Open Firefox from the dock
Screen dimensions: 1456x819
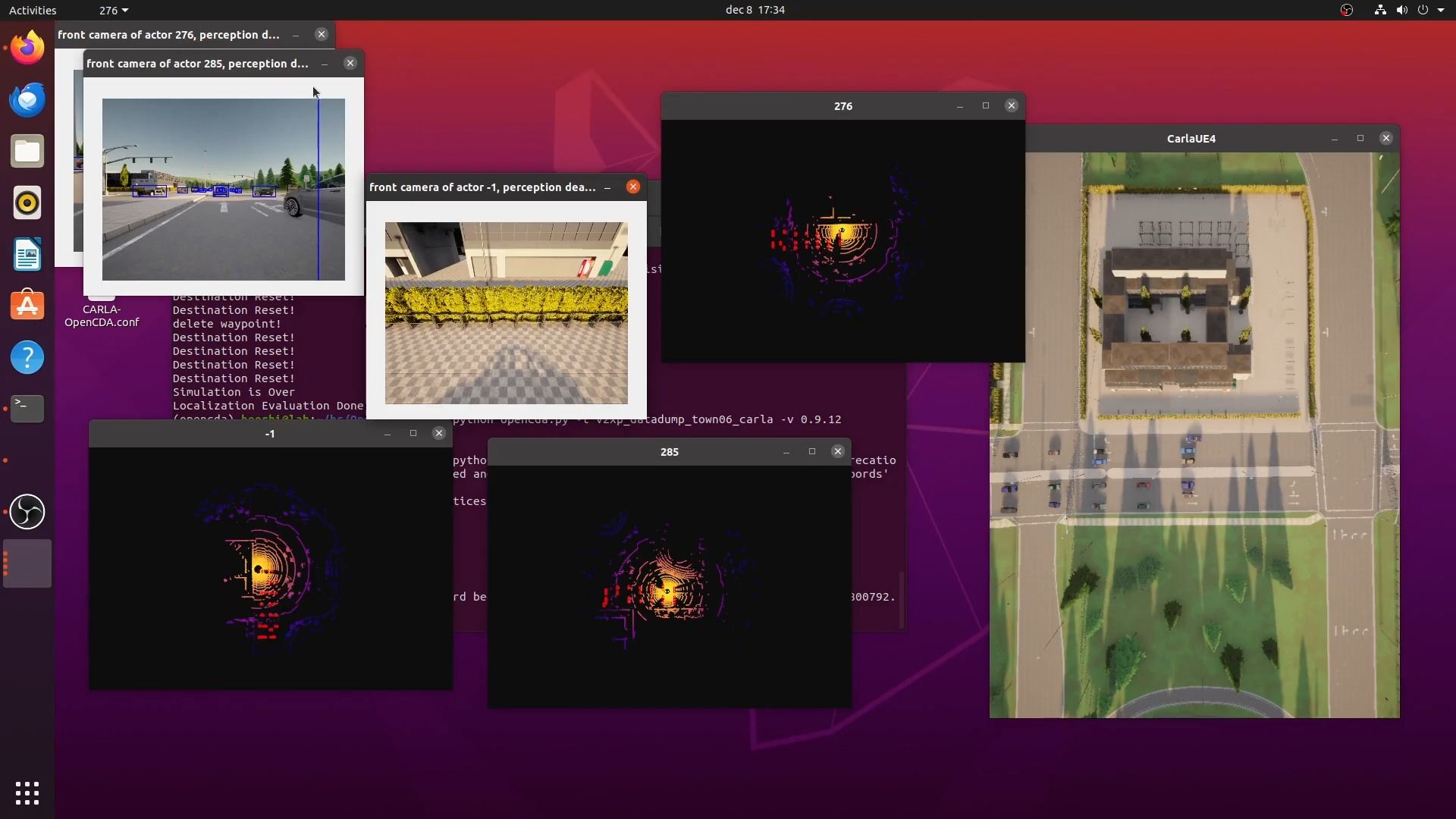[x=27, y=48]
